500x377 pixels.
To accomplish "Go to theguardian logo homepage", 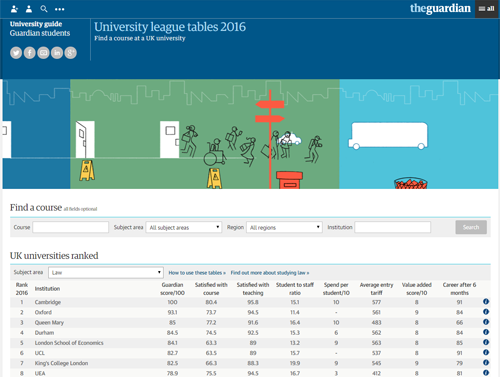I will (x=440, y=8).
